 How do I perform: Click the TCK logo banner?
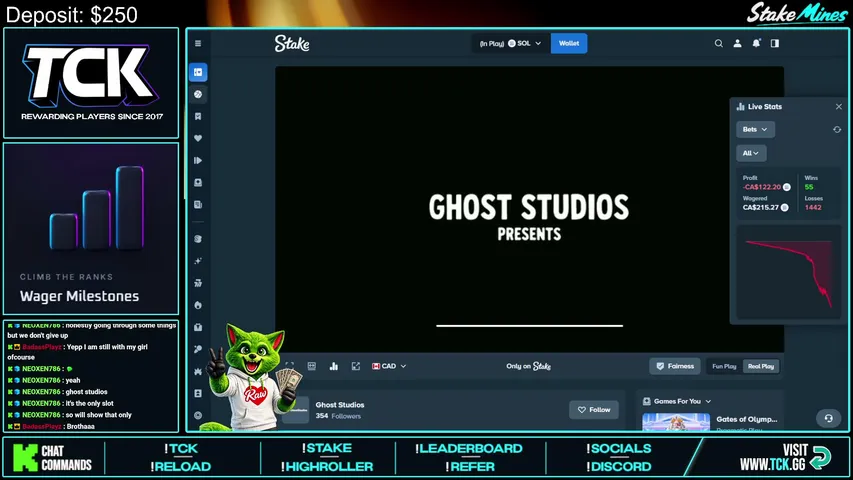coord(91,83)
